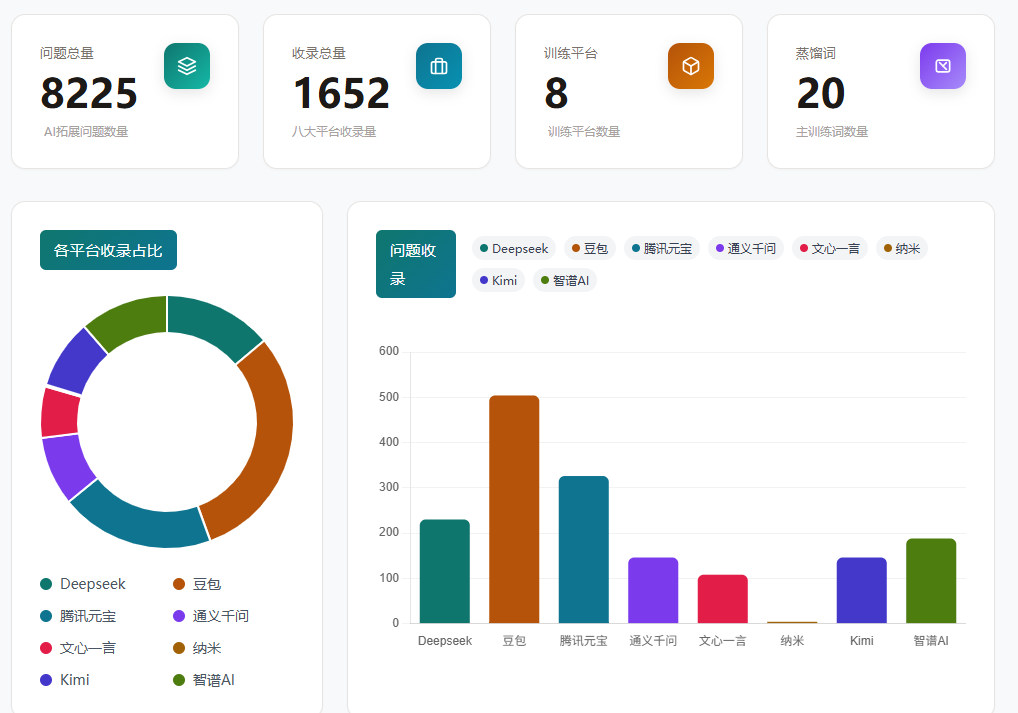This screenshot has height=713, width=1018.
Task: Toggle 通义千问 in the donut chart legend
Action: click(x=211, y=616)
